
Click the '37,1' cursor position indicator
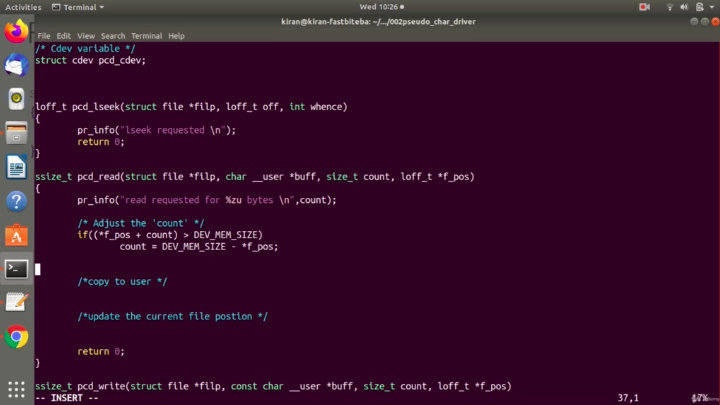click(x=628, y=398)
